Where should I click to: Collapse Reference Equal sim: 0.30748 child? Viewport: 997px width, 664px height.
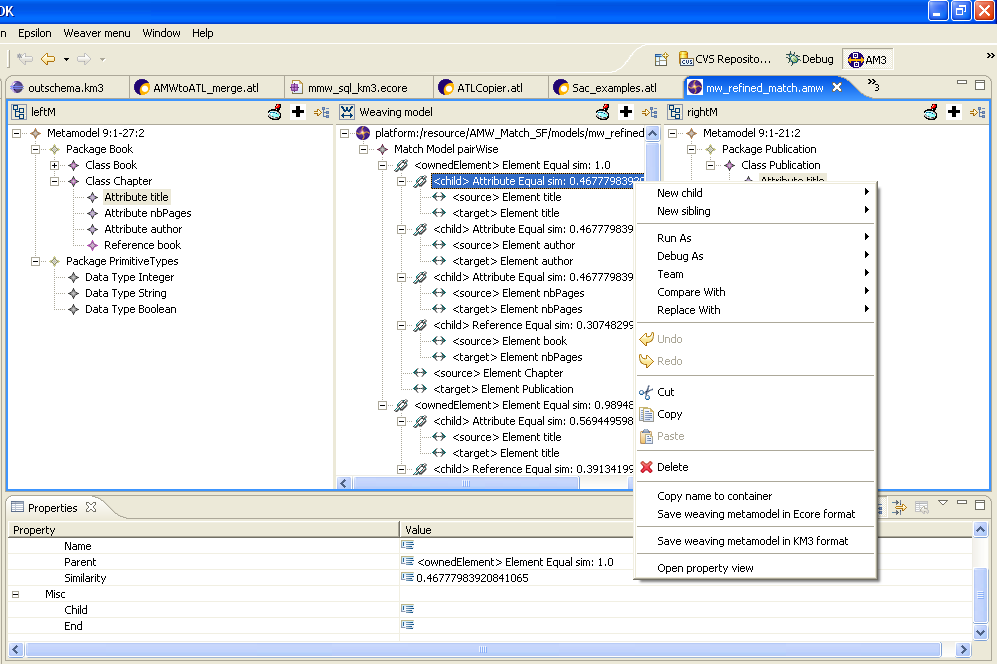[402, 326]
